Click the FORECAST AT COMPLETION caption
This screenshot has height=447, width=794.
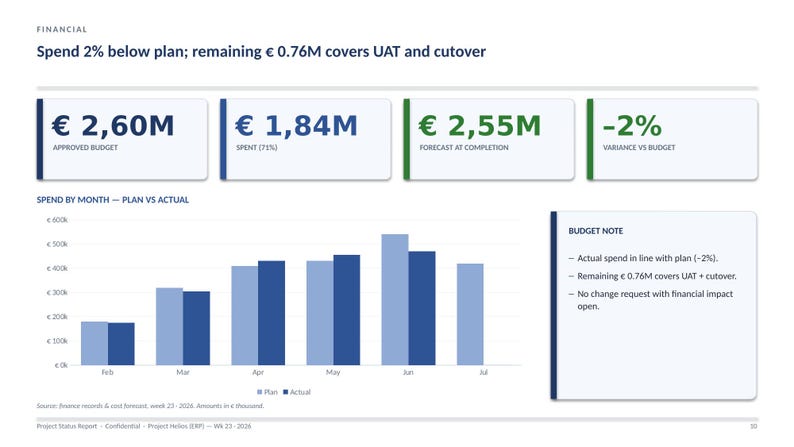(x=464, y=147)
